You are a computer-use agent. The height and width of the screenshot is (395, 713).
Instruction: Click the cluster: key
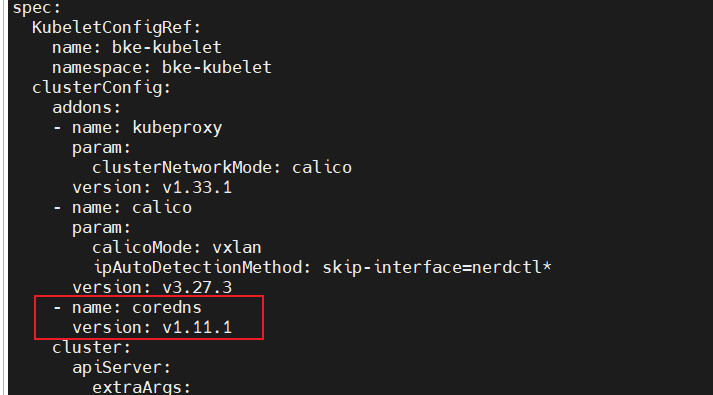(91, 348)
